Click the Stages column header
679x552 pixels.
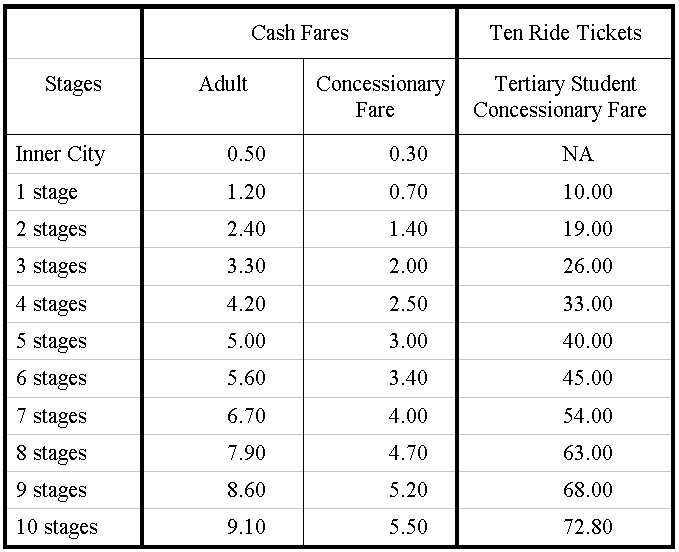[x=73, y=84]
